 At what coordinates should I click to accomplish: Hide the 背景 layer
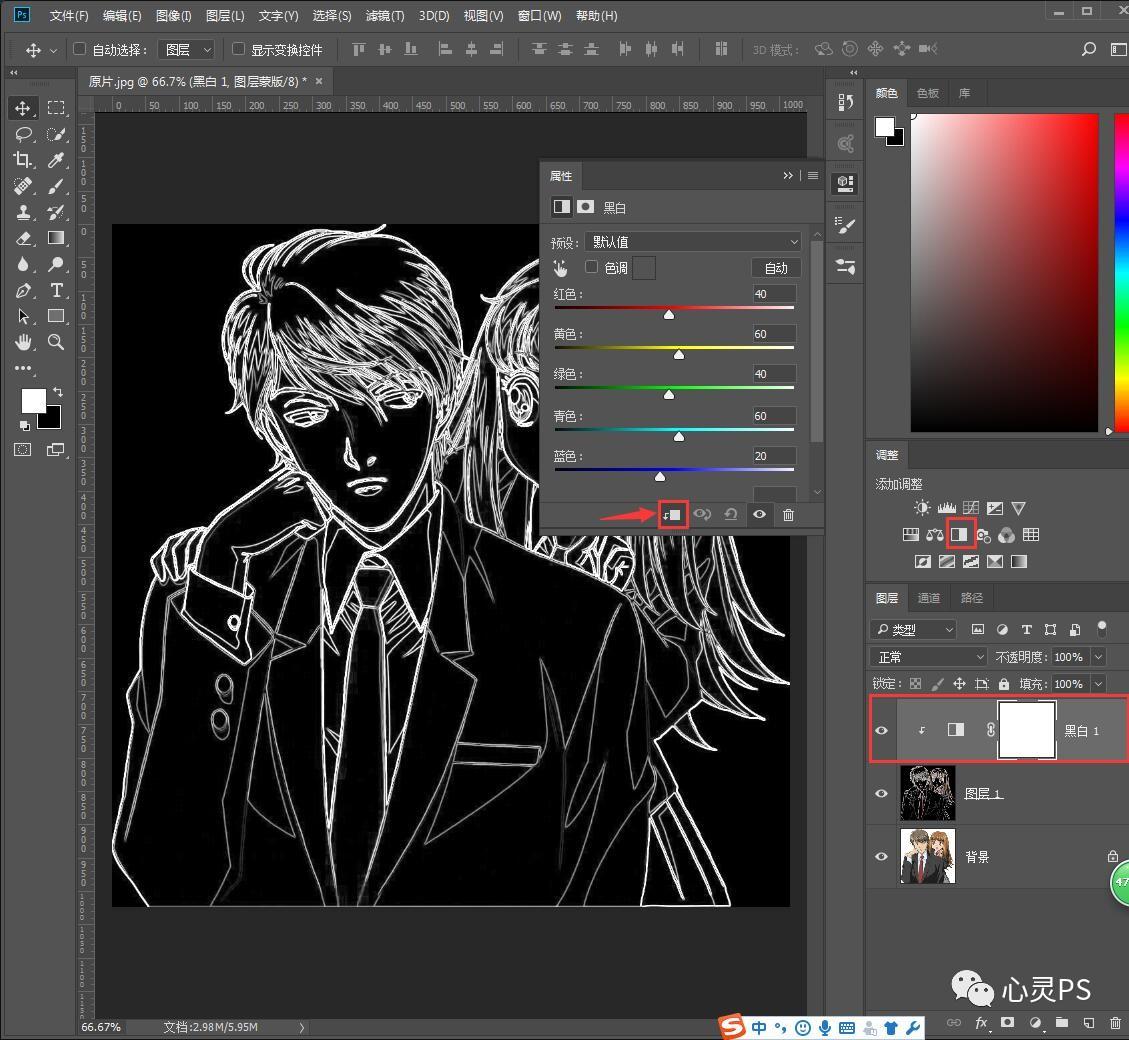click(x=881, y=856)
